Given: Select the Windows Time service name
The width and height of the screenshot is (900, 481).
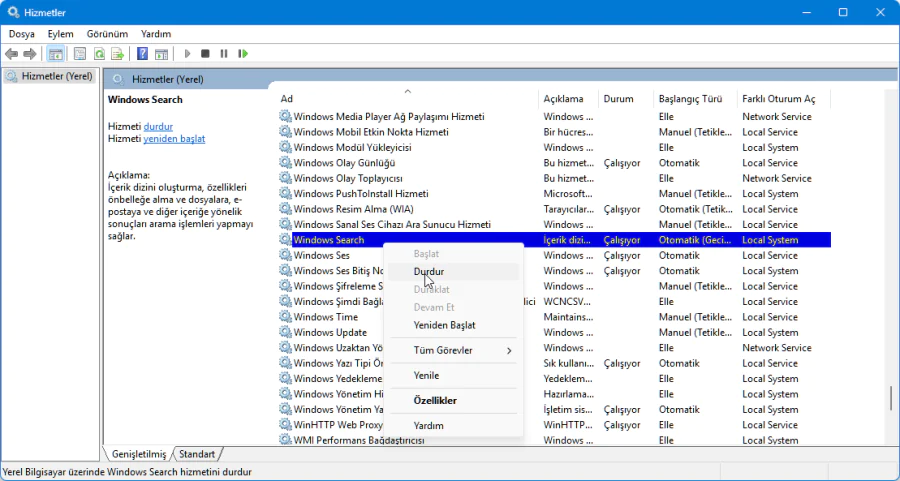Looking at the screenshot, I should tap(325, 317).
